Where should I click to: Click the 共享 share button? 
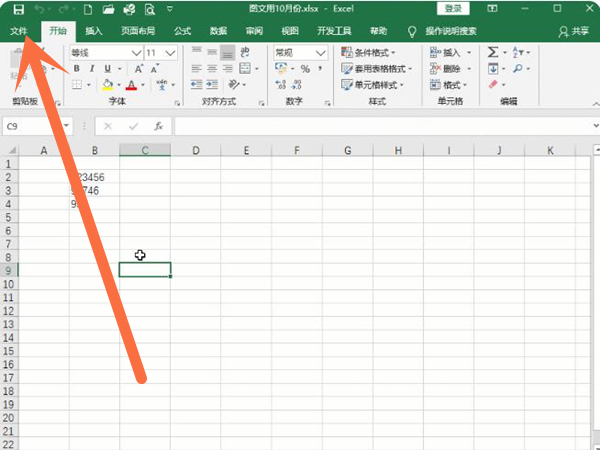(574, 31)
